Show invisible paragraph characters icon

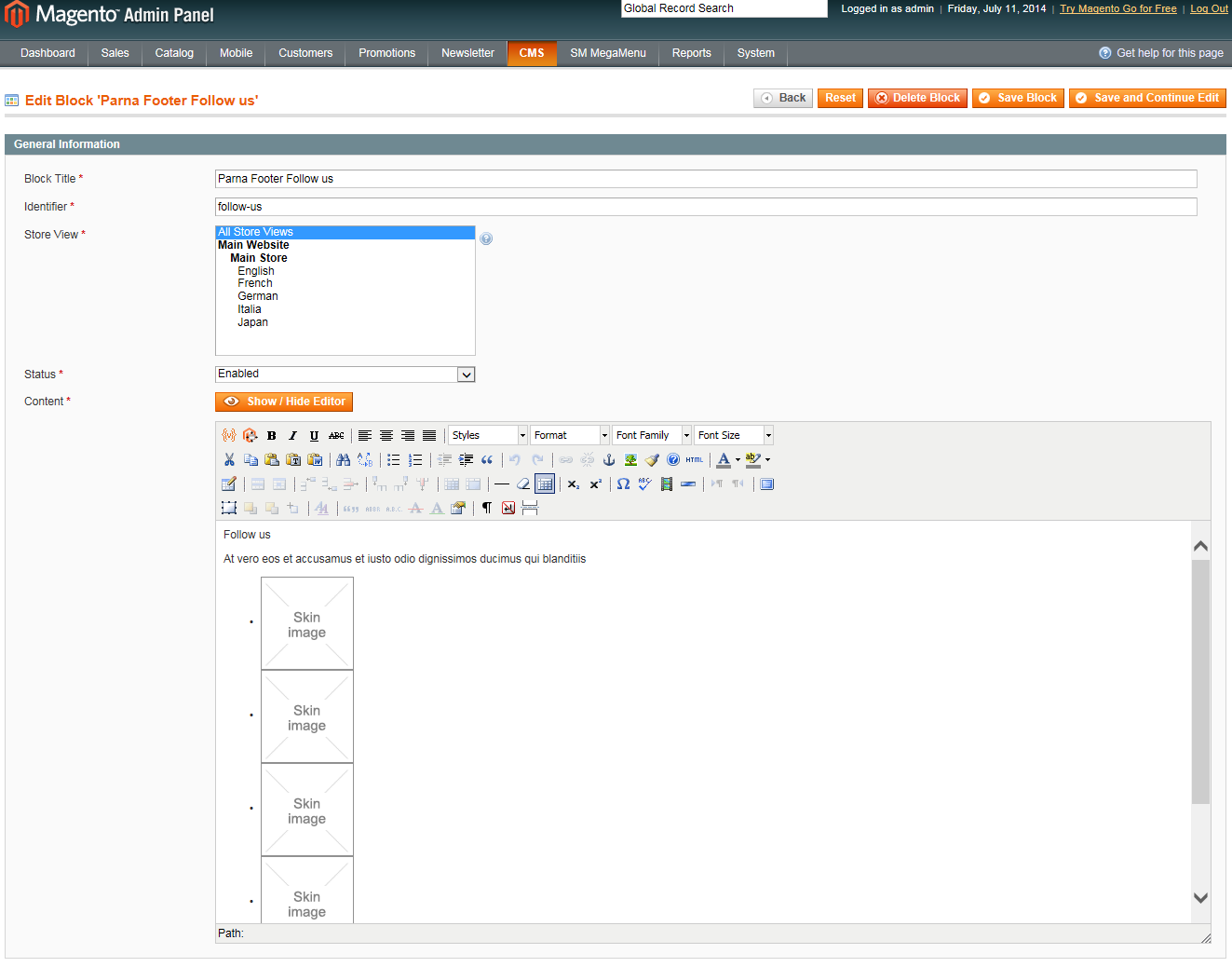[487, 508]
